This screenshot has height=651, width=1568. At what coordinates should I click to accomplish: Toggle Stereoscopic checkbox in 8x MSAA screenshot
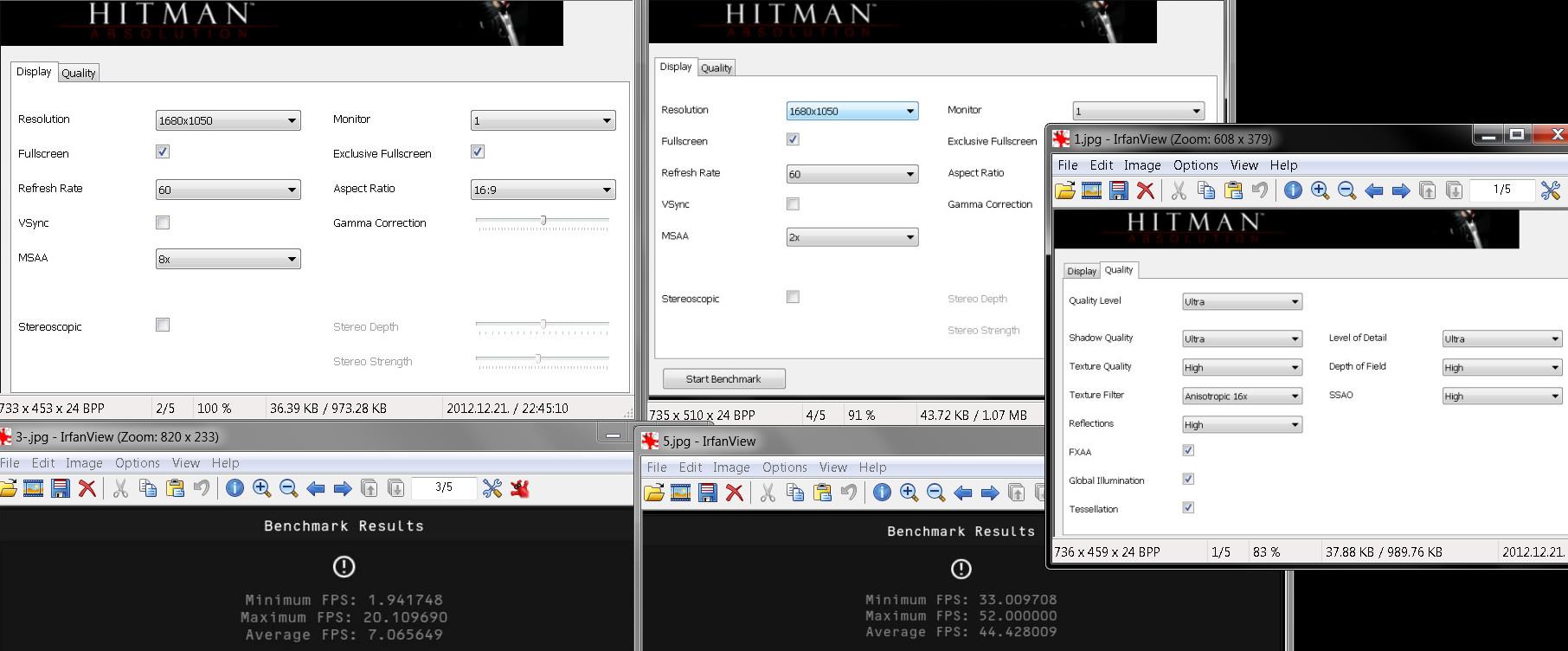point(163,325)
